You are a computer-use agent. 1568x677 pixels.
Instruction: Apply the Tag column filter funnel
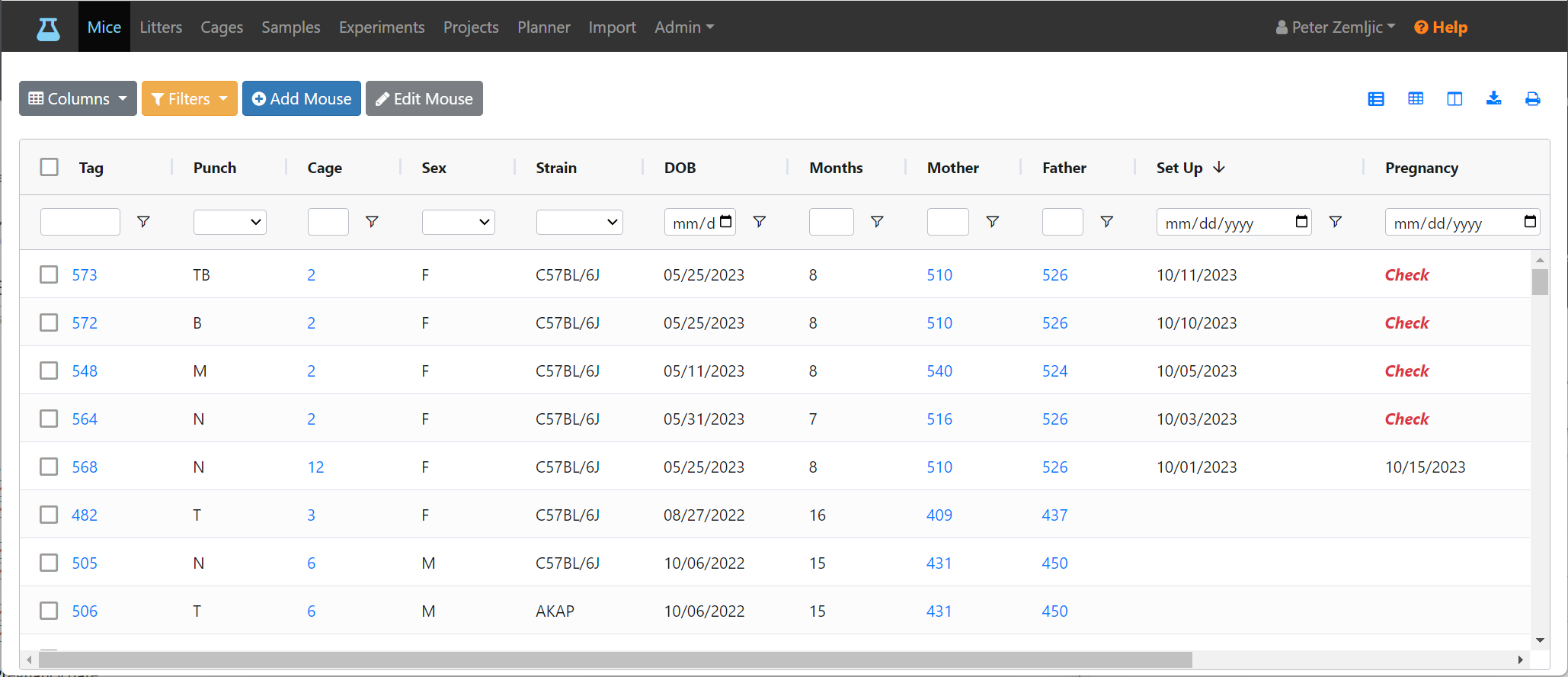click(143, 222)
